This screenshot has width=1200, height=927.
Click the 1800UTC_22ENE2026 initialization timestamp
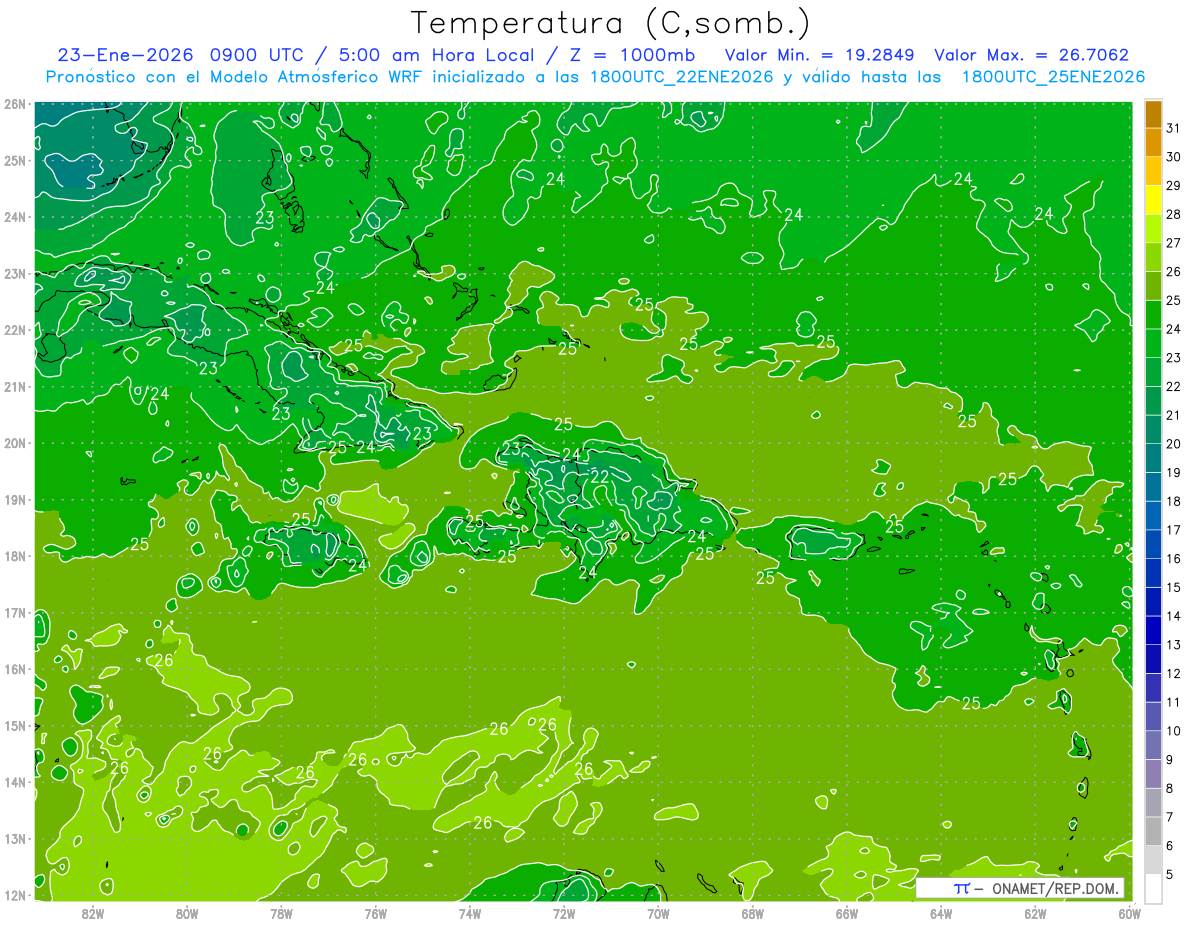click(x=683, y=77)
